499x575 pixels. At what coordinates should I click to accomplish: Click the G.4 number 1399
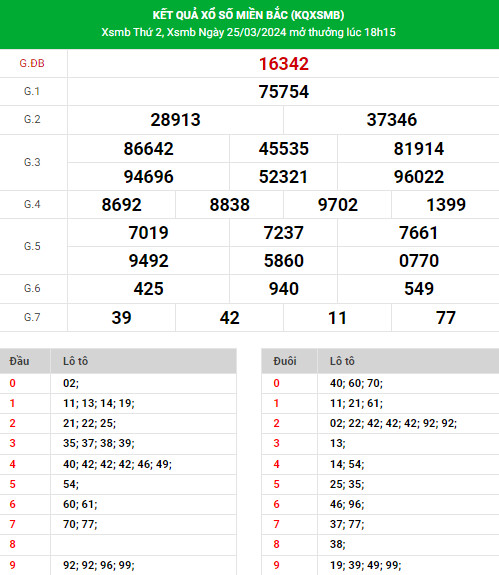click(446, 205)
